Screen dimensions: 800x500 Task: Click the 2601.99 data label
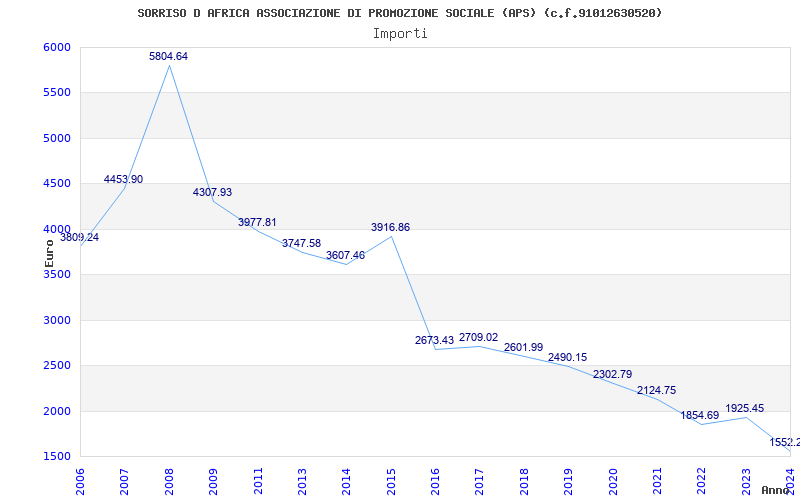[523, 347]
